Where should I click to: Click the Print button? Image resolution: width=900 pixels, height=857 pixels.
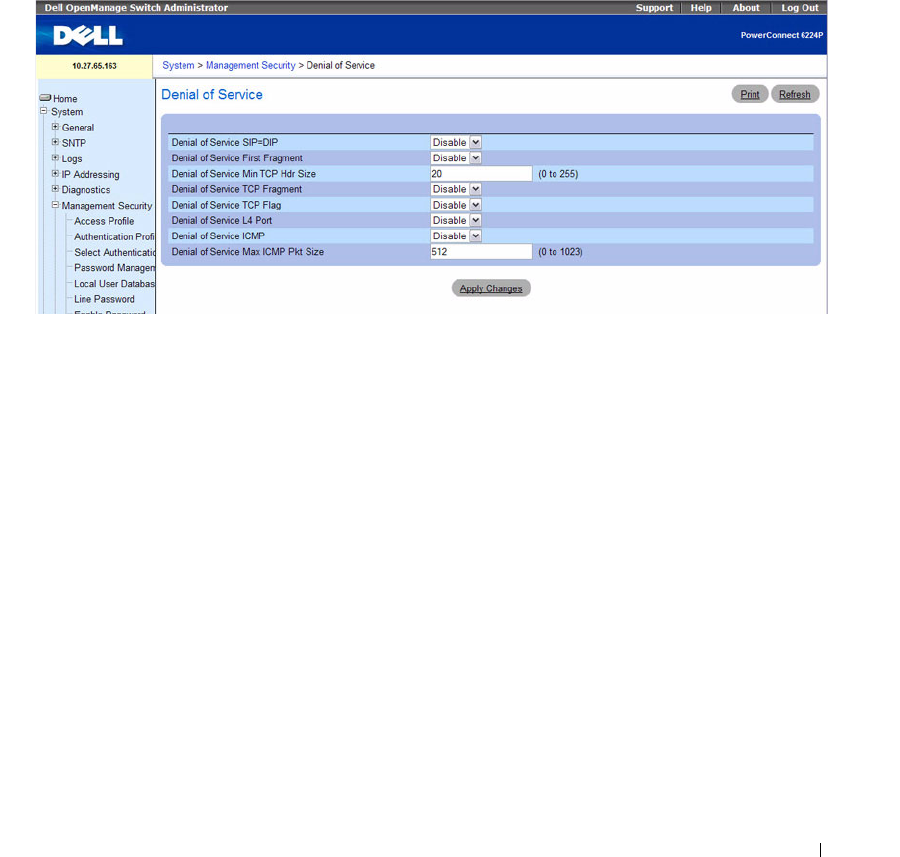tap(750, 94)
